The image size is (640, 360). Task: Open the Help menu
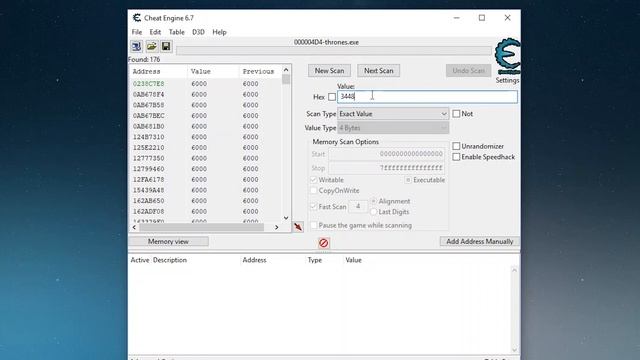219,32
